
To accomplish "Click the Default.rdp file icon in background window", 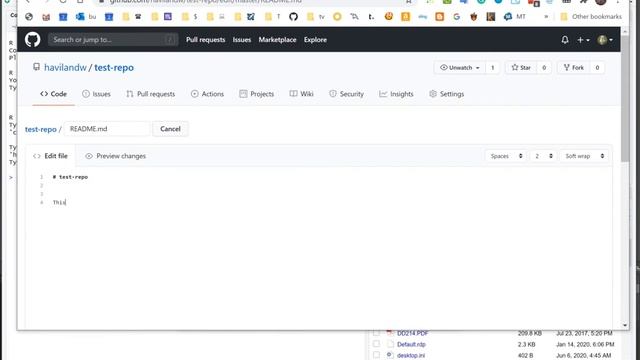I will [390, 344].
